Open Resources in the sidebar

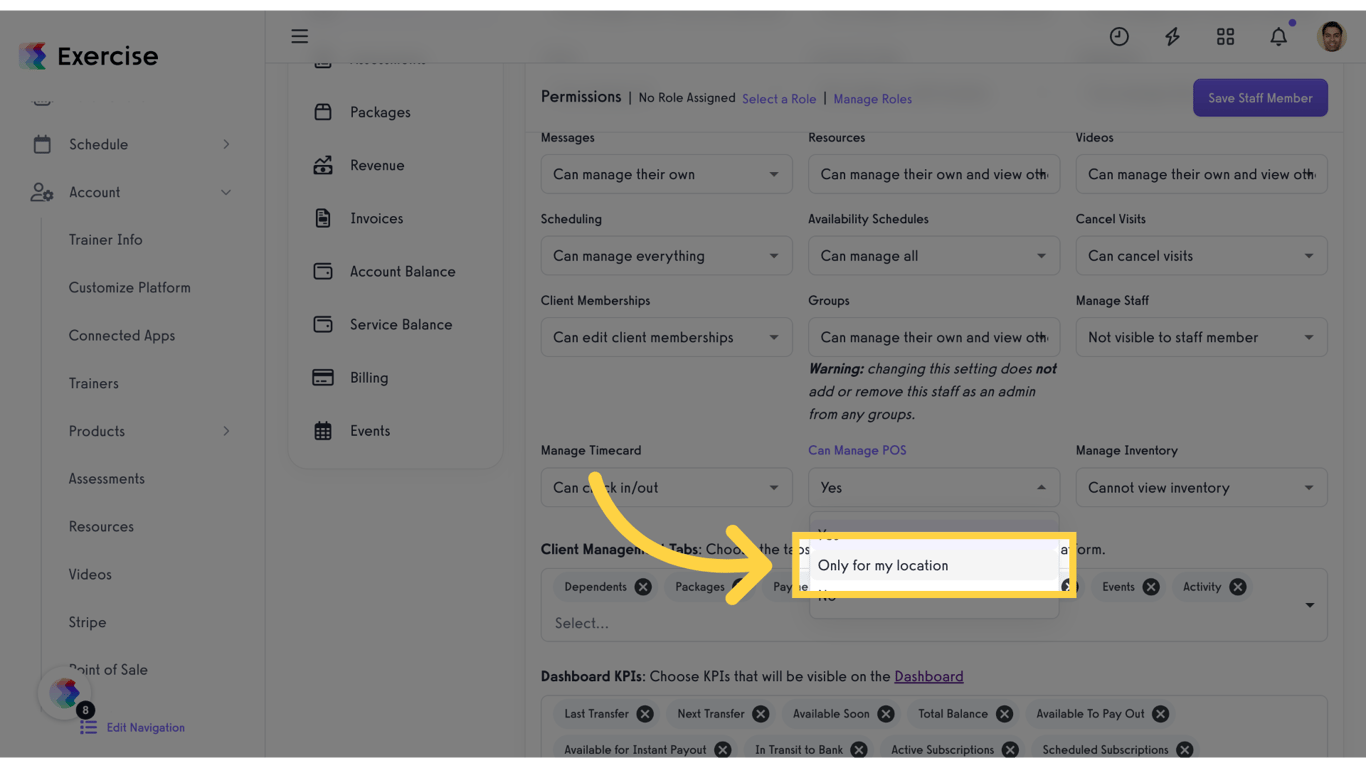[x=101, y=527]
